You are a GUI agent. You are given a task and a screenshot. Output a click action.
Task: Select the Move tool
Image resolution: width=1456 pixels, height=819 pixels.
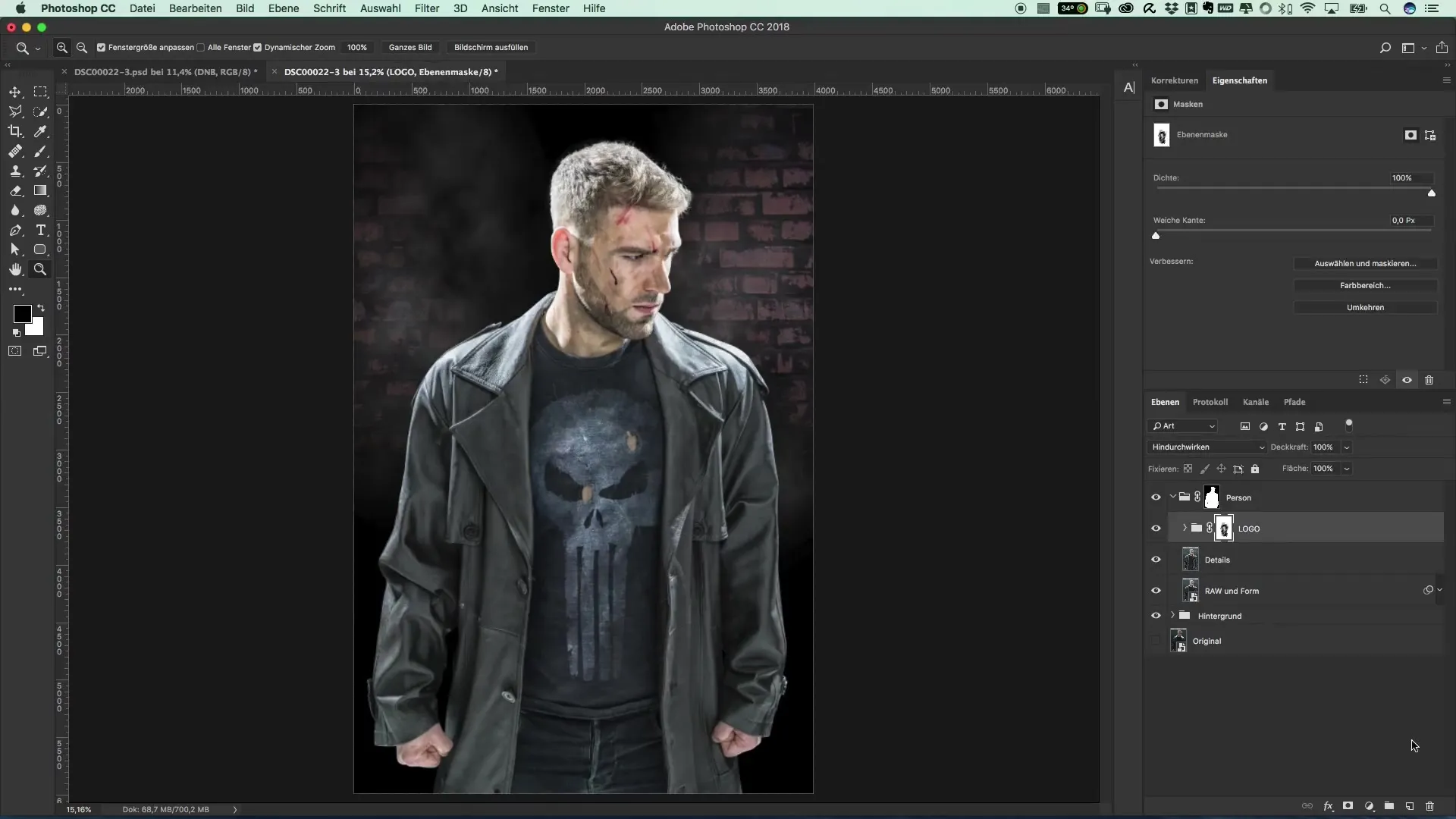tap(15, 92)
